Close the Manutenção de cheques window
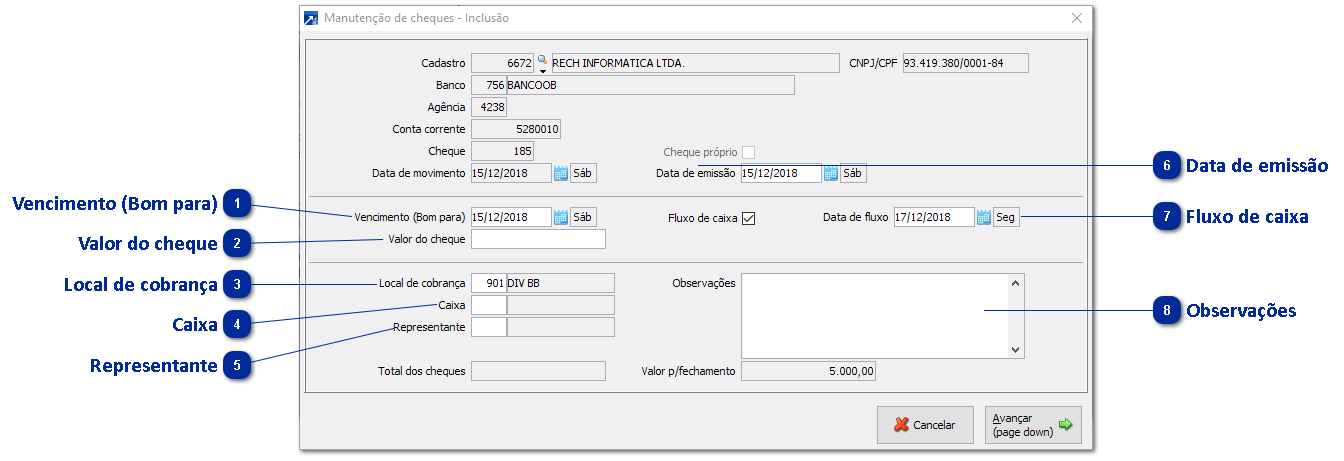Image resolution: width=1344 pixels, height=461 pixels. [1077, 18]
